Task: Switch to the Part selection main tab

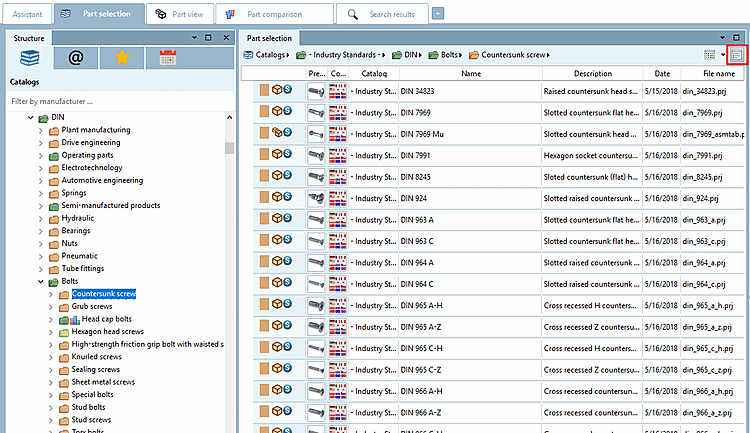Action: coord(99,14)
